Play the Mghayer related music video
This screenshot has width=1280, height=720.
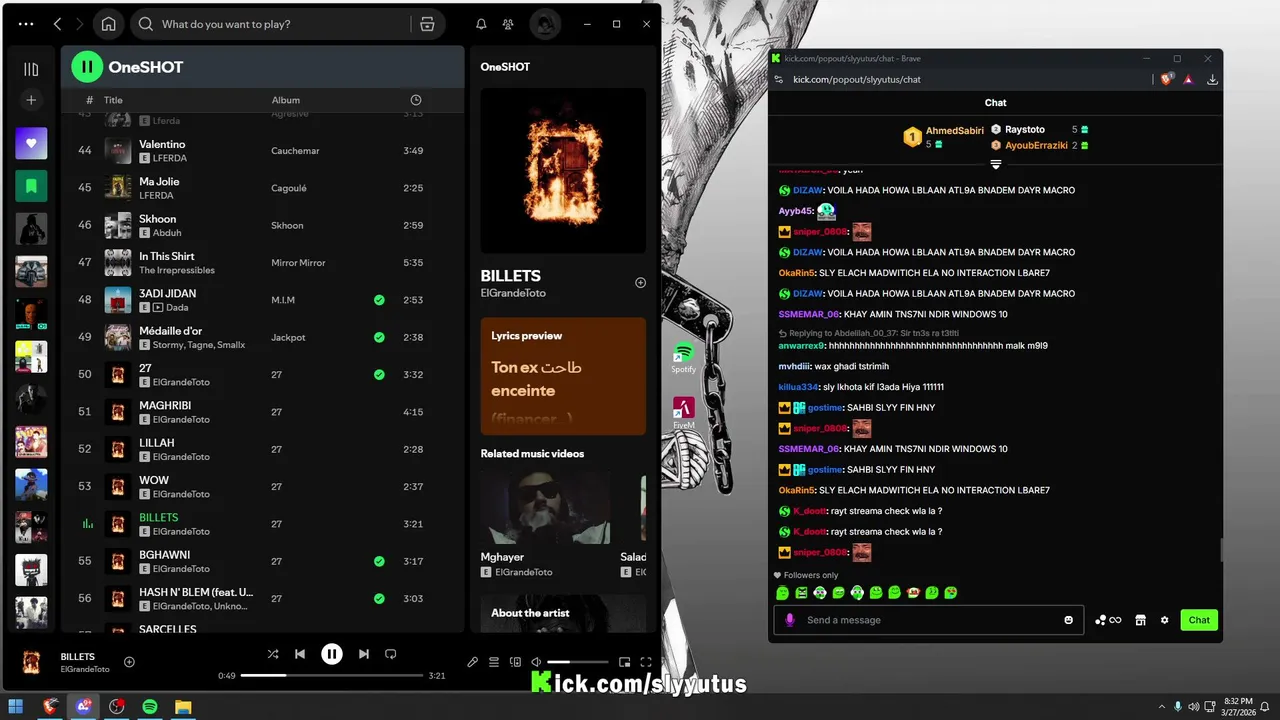[x=546, y=509]
